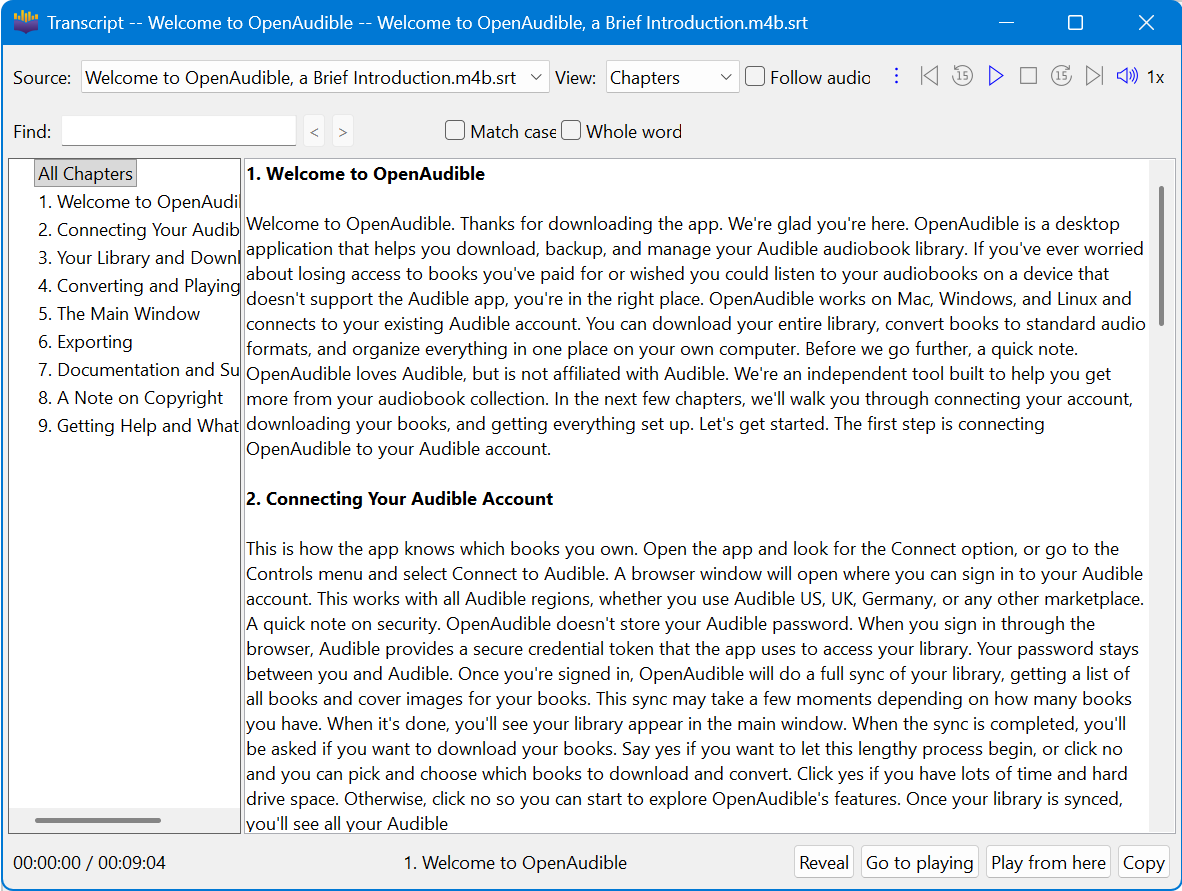The height and width of the screenshot is (891, 1182).
Task: Click the heading '1. Welcome to OpenAudible' in transcript
Action: point(366,173)
